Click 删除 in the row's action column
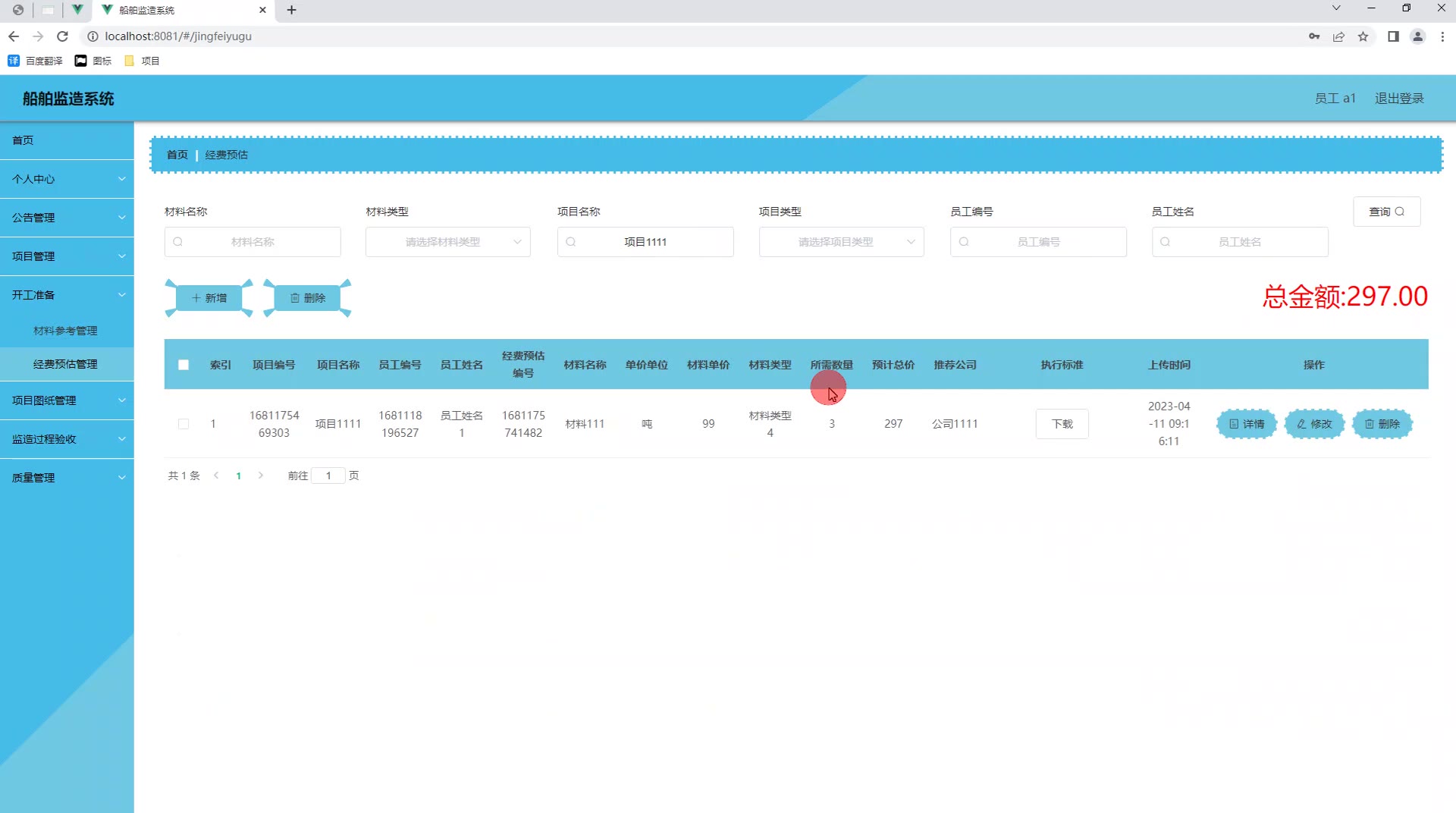1456x813 pixels. click(x=1382, y=424)
